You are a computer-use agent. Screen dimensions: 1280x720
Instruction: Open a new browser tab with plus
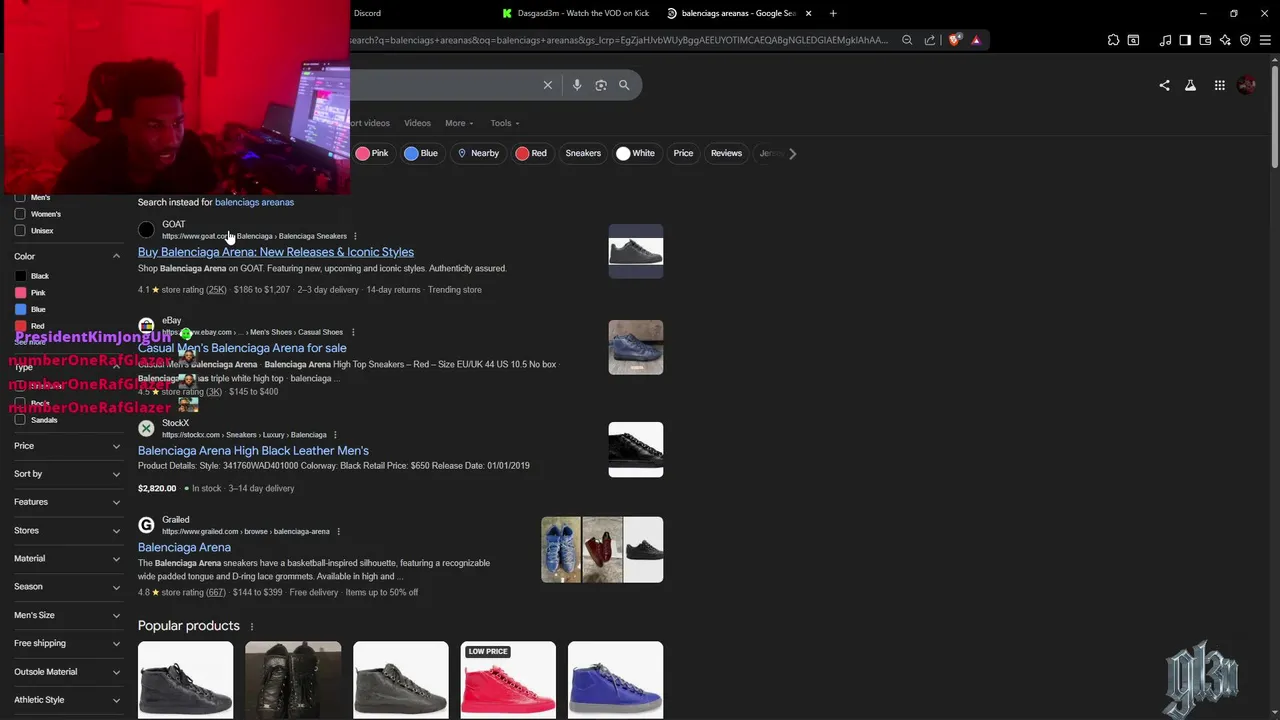(x=833, y=13)
